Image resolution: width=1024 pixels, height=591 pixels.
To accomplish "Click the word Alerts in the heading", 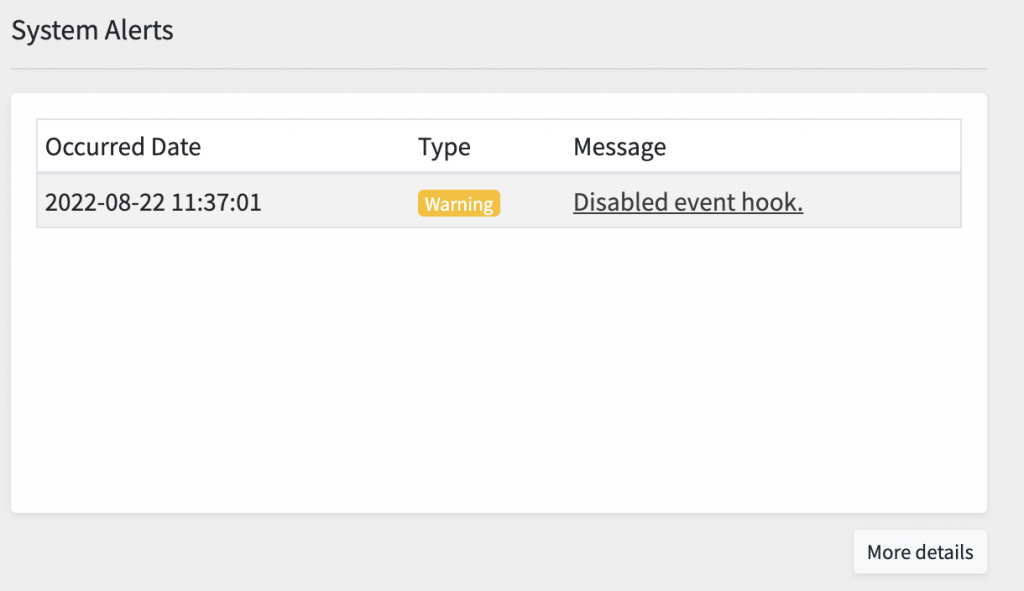I will click(x=136, y=30).
